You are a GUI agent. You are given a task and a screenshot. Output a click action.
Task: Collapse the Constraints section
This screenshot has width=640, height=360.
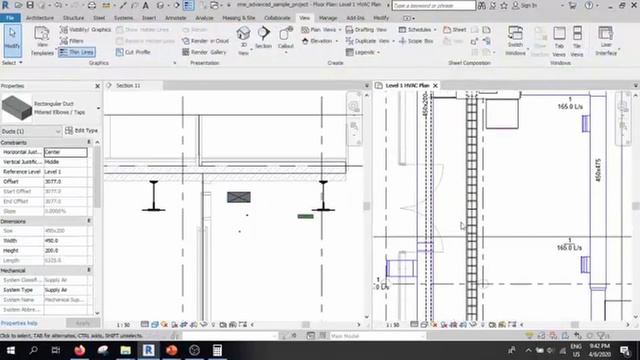coord(89,142)
